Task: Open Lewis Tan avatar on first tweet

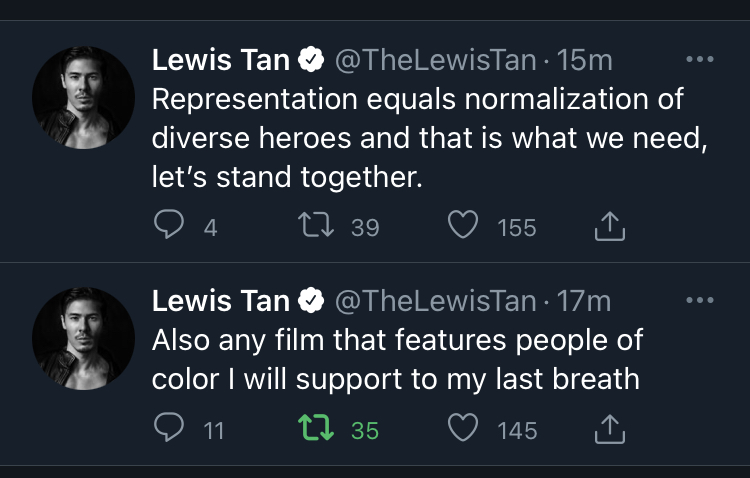Action: point(83,97)
